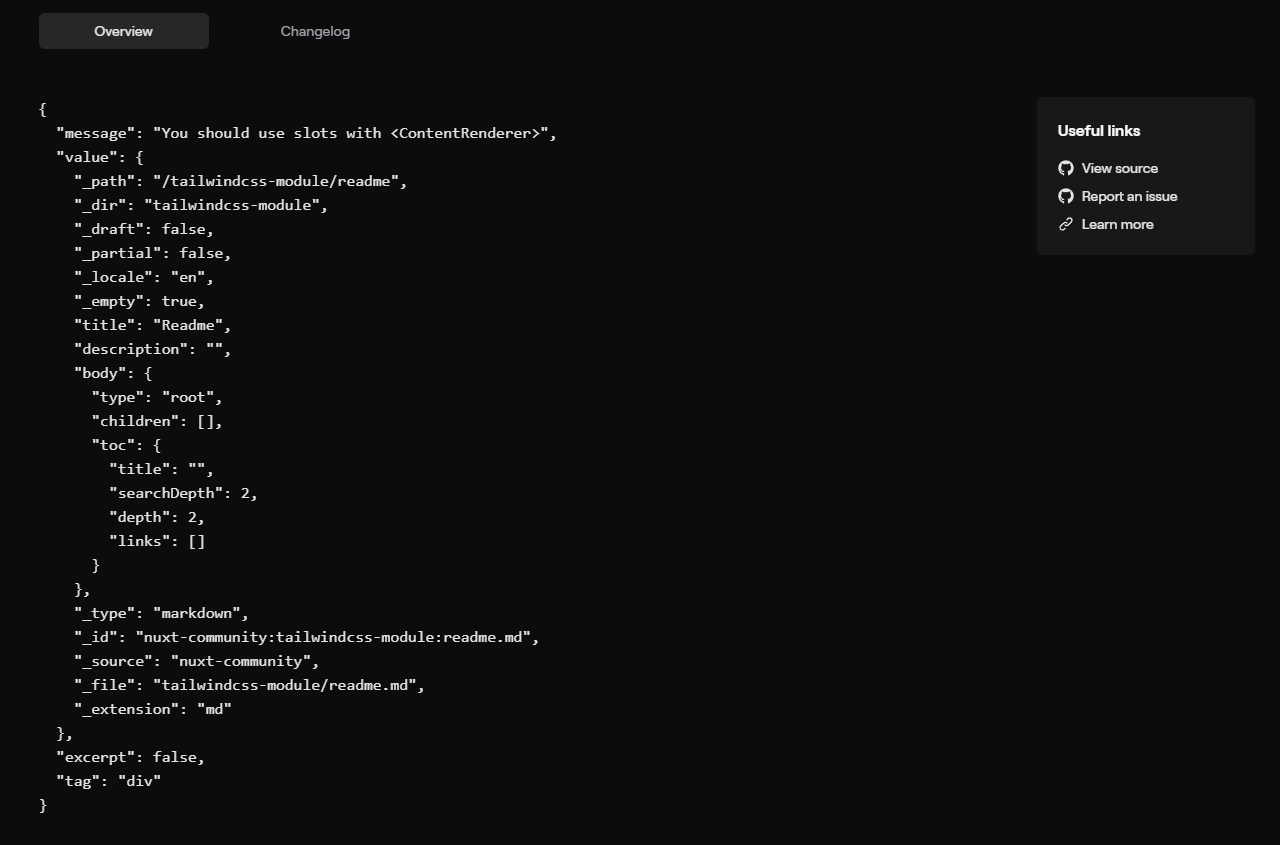
Task: Click the "_source": "nuxt-community" line
Action: pos(196,661)
